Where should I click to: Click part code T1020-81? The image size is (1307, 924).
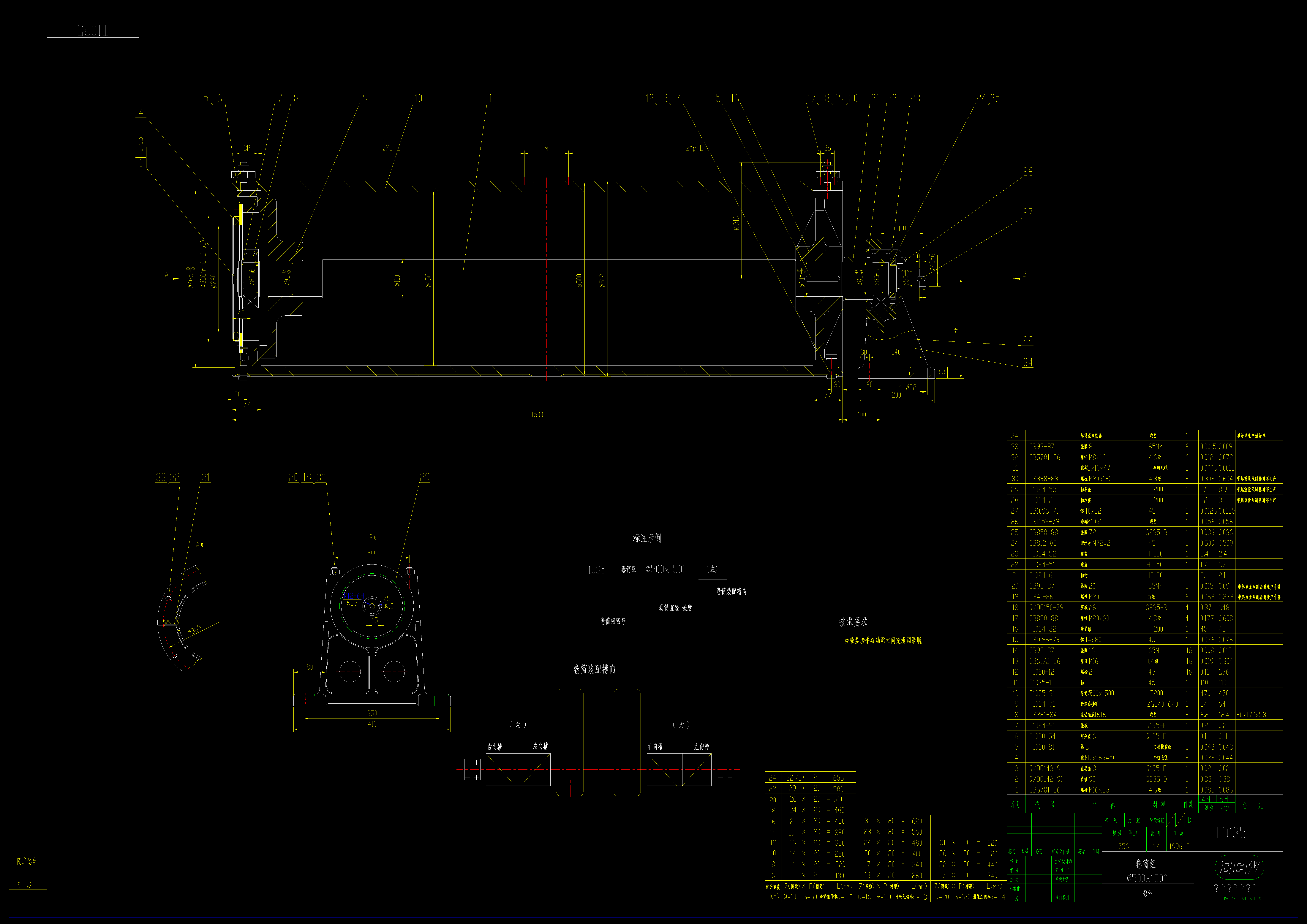click(1042, 747)
